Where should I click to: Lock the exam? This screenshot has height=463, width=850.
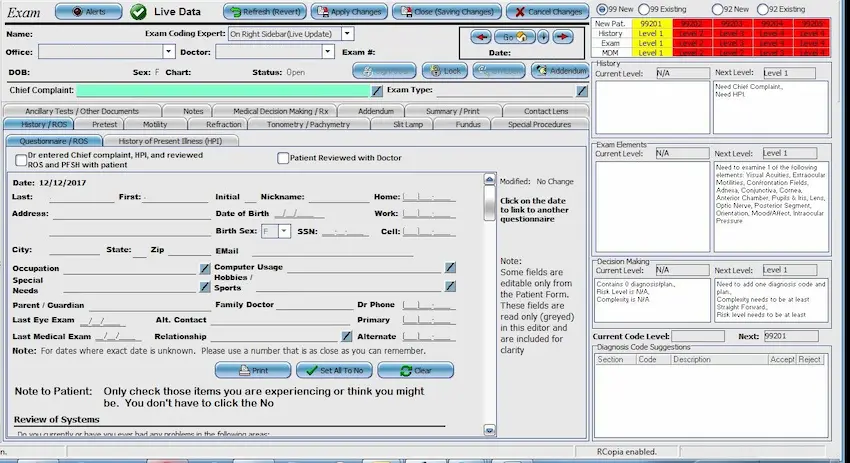point(445,70)
